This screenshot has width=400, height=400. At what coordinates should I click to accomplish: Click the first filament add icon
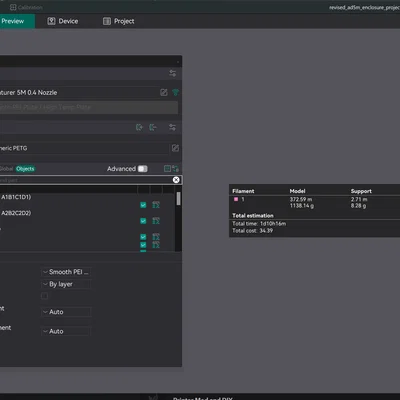[139, 127]
